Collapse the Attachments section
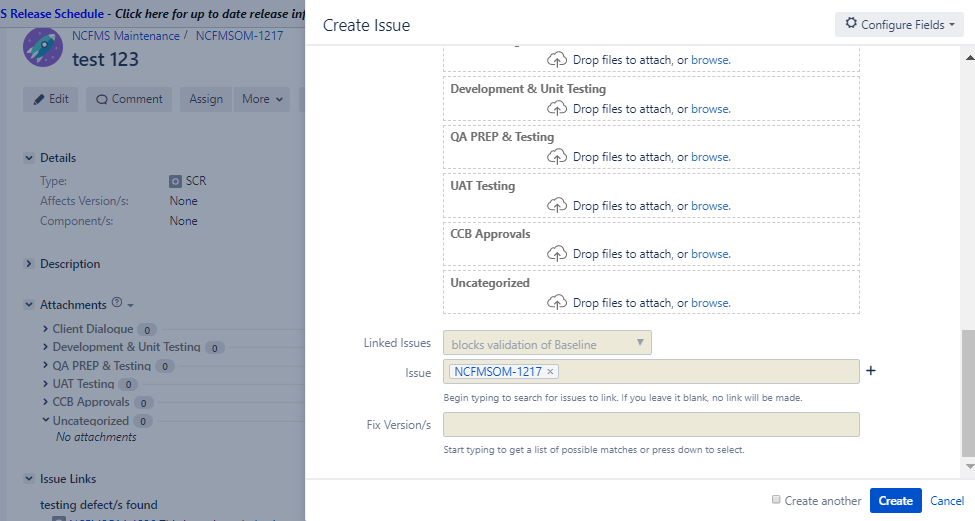The image size is (975, 521). coord(29,305)
